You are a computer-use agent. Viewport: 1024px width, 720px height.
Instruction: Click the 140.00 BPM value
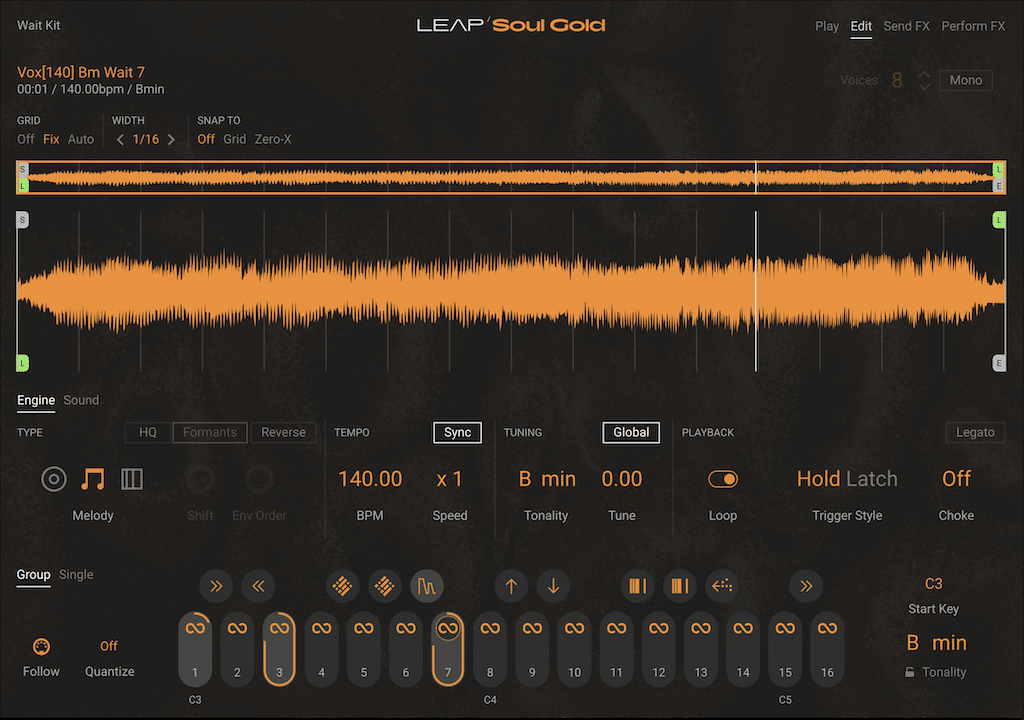click(x=370, y=479)
